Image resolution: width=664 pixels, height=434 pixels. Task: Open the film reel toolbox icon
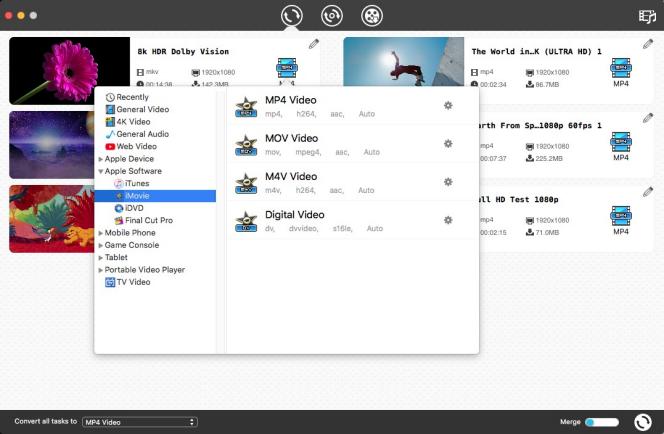point(372,16)
